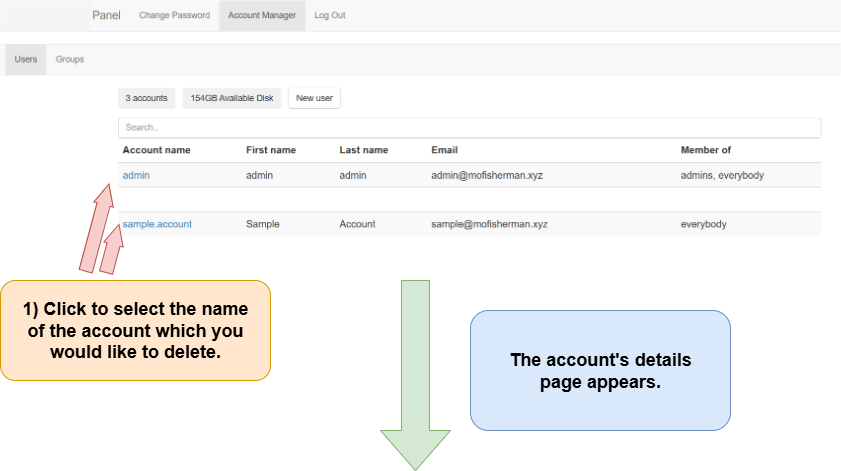Switch to the Users tab
Viewport: 841px width, 471px height.
click(x=26, y=59)
